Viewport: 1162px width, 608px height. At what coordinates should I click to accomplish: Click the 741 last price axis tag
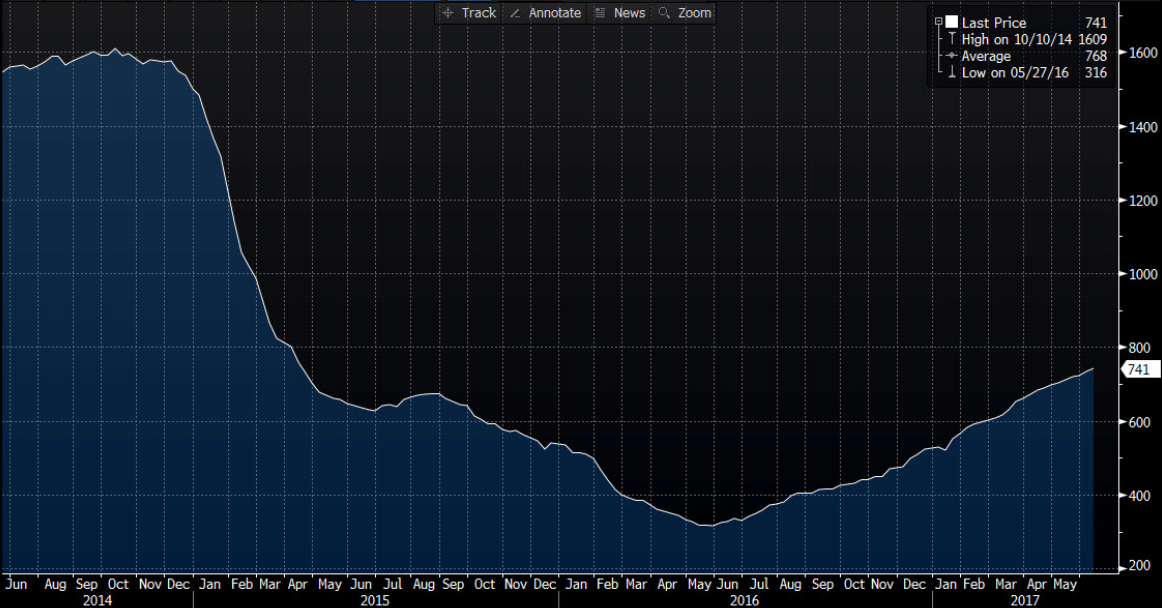[1141, 369]
